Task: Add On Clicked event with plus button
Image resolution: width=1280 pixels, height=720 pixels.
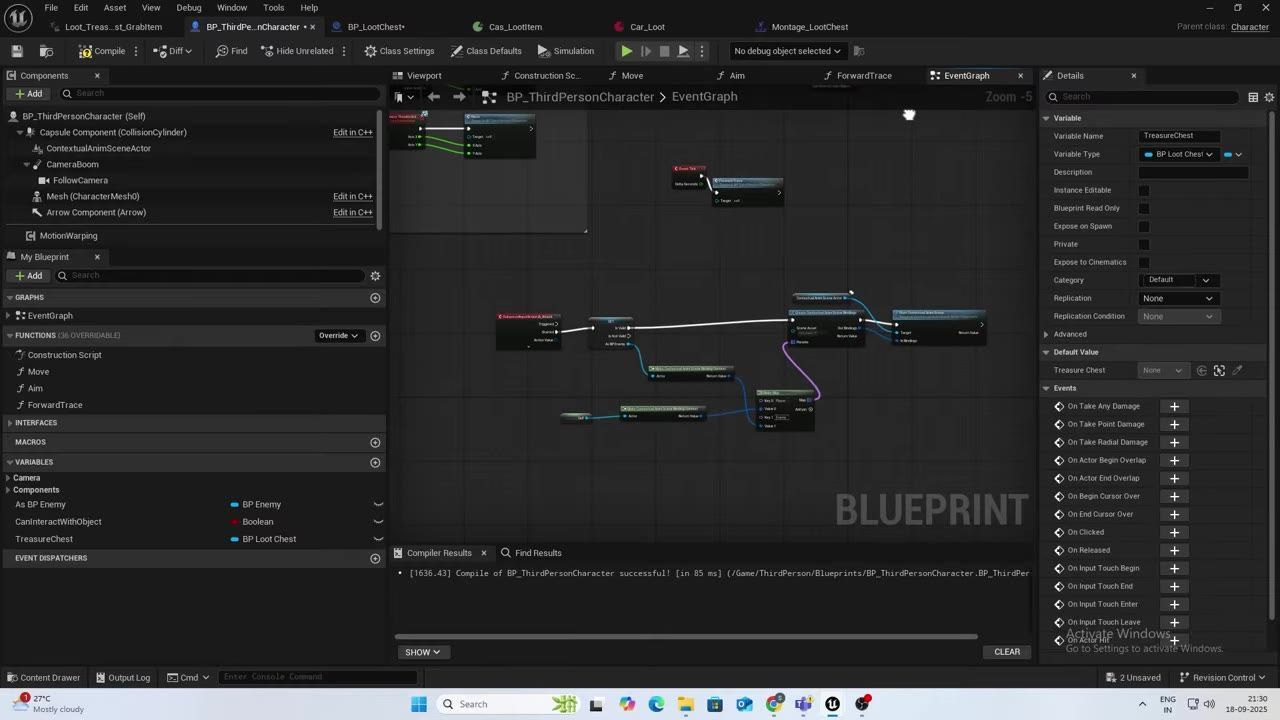Action: (x=1174, y=532)
